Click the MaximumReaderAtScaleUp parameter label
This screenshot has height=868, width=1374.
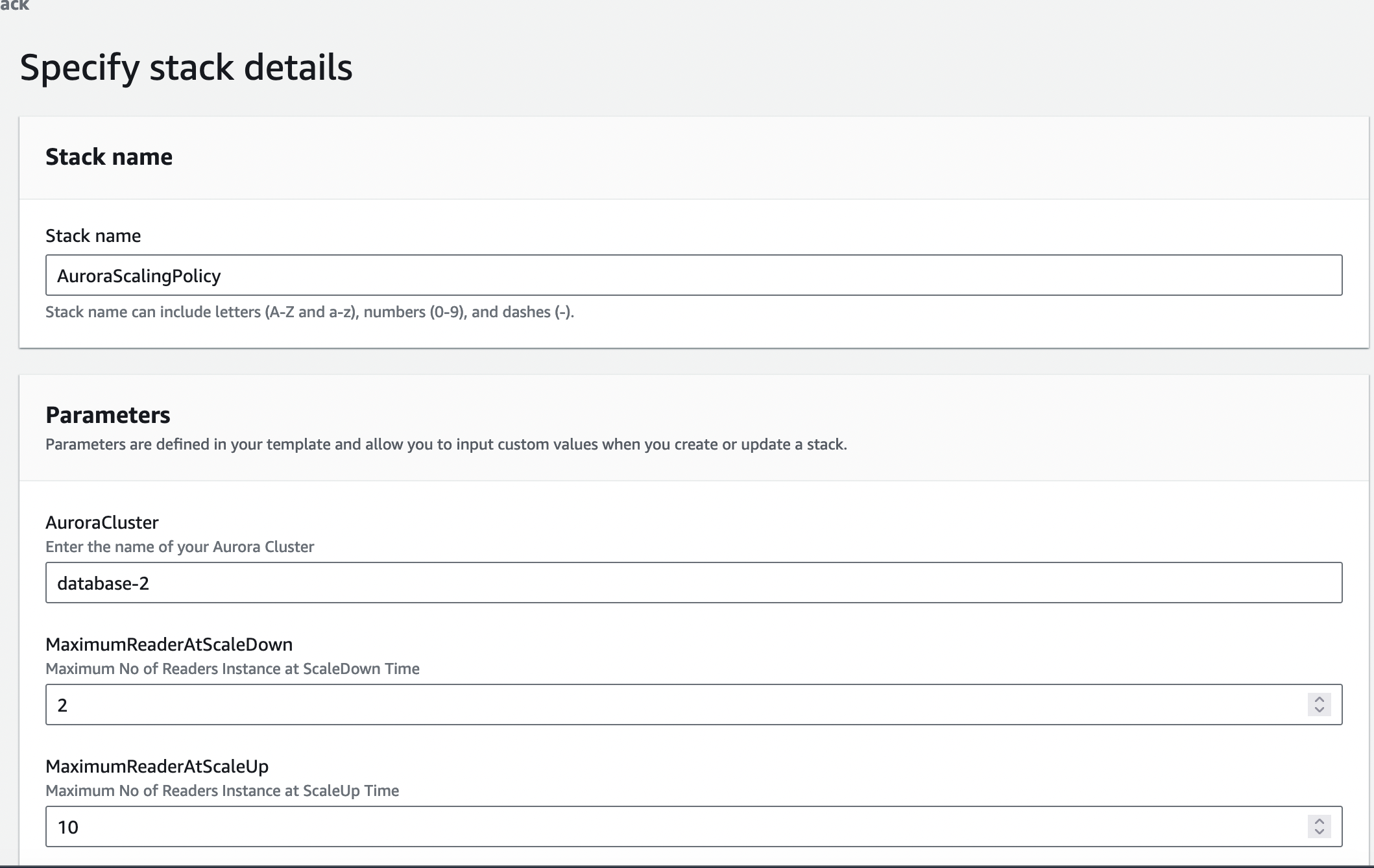(157, 767)
